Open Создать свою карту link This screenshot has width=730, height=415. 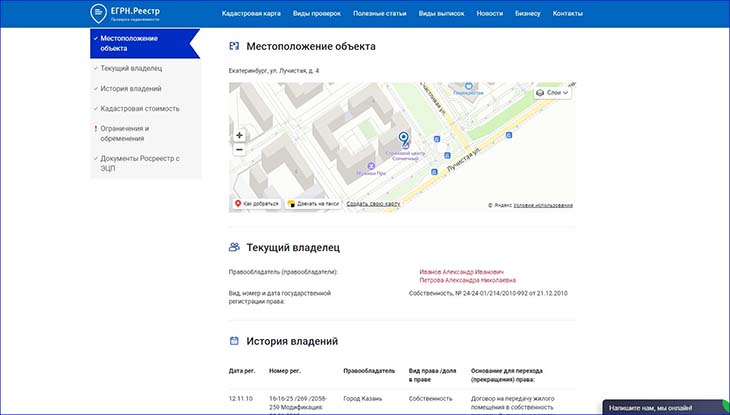pyautogui.click(x=373, y=204)
